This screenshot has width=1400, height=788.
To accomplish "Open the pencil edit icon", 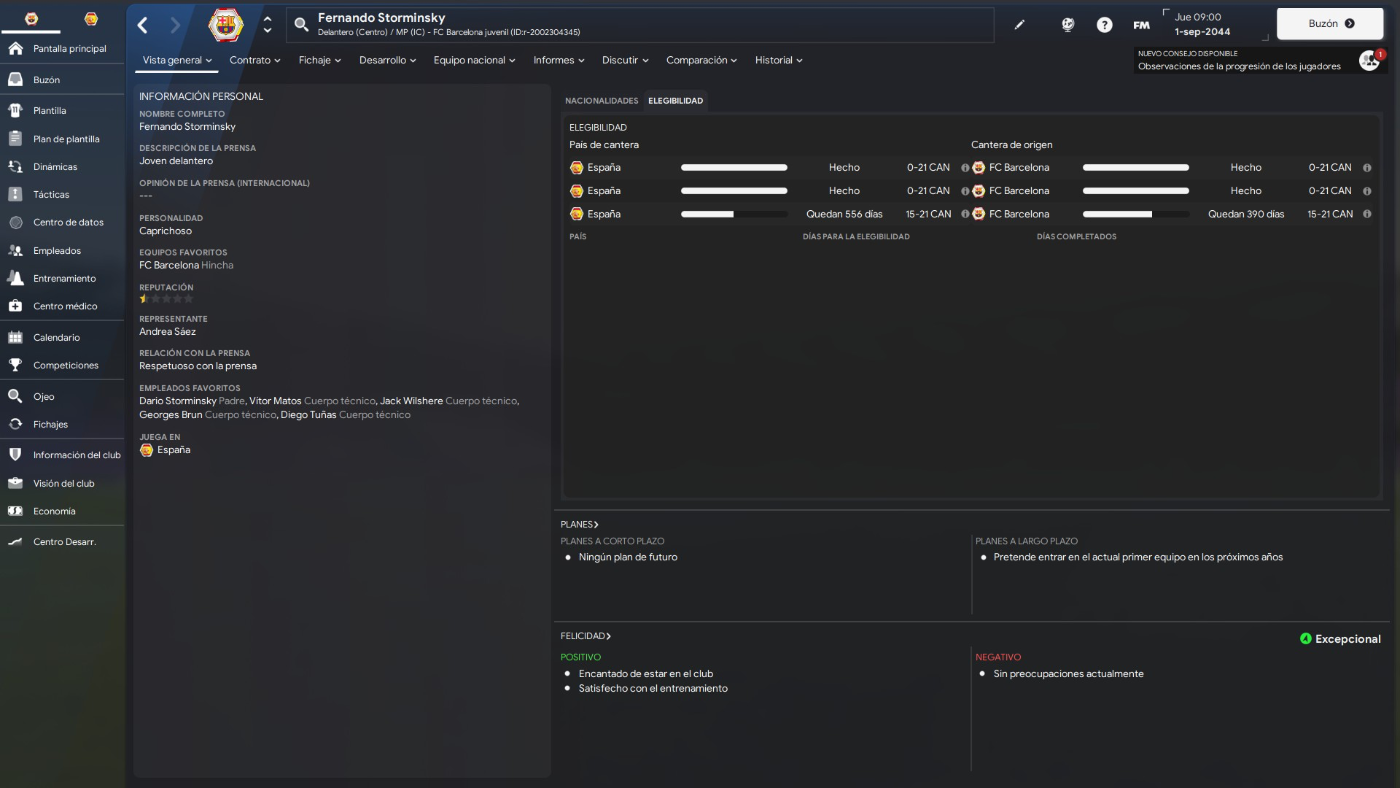I will 1020,25.
